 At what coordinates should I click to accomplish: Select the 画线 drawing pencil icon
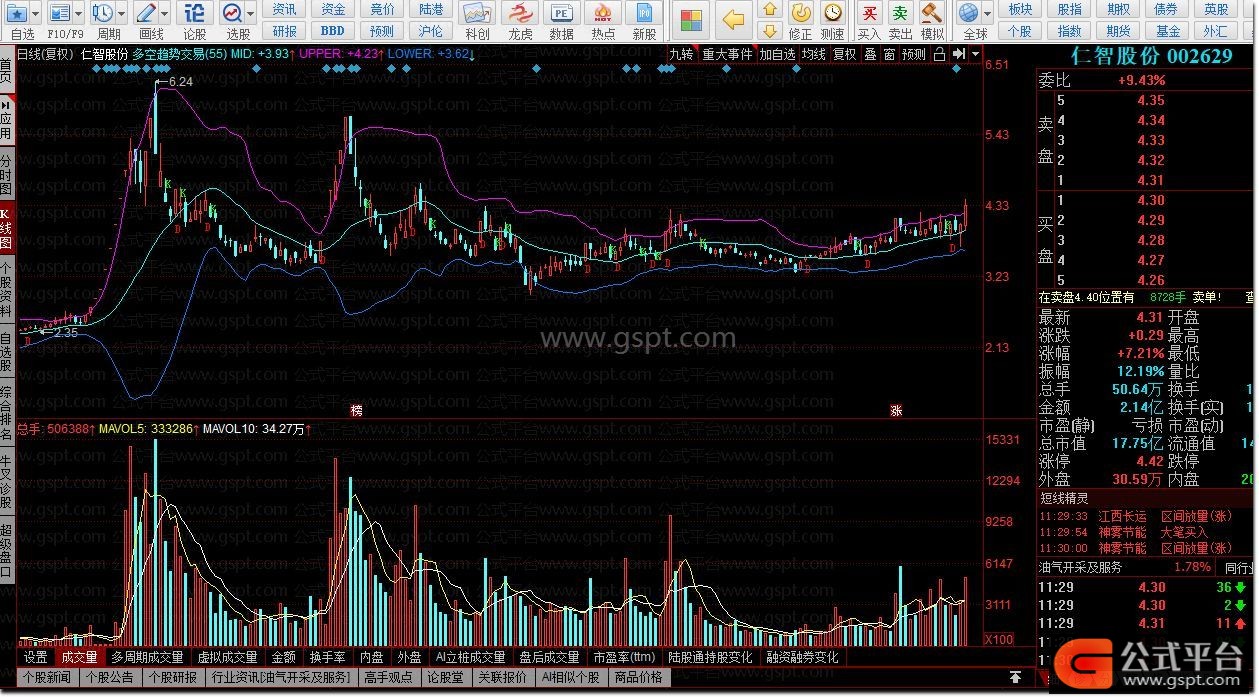pos(146,13)
